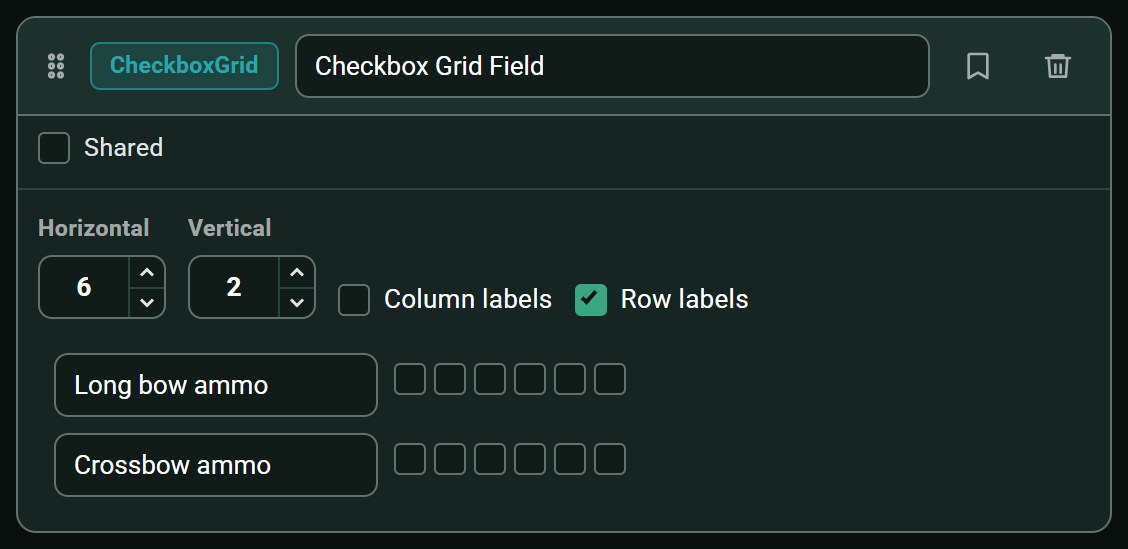Viewport: 1128px width, 549px height.
Task: Check fourth box in Long bow ammo row
Action: (529, 379)
